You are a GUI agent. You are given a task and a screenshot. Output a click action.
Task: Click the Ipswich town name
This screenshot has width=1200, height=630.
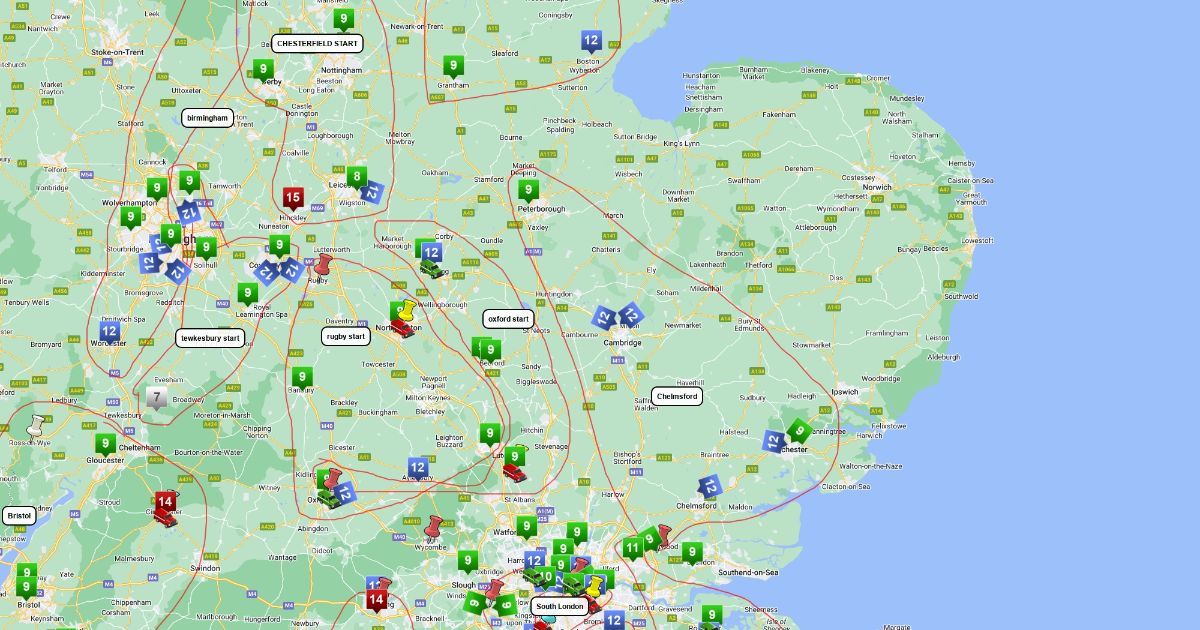[844, 392]
